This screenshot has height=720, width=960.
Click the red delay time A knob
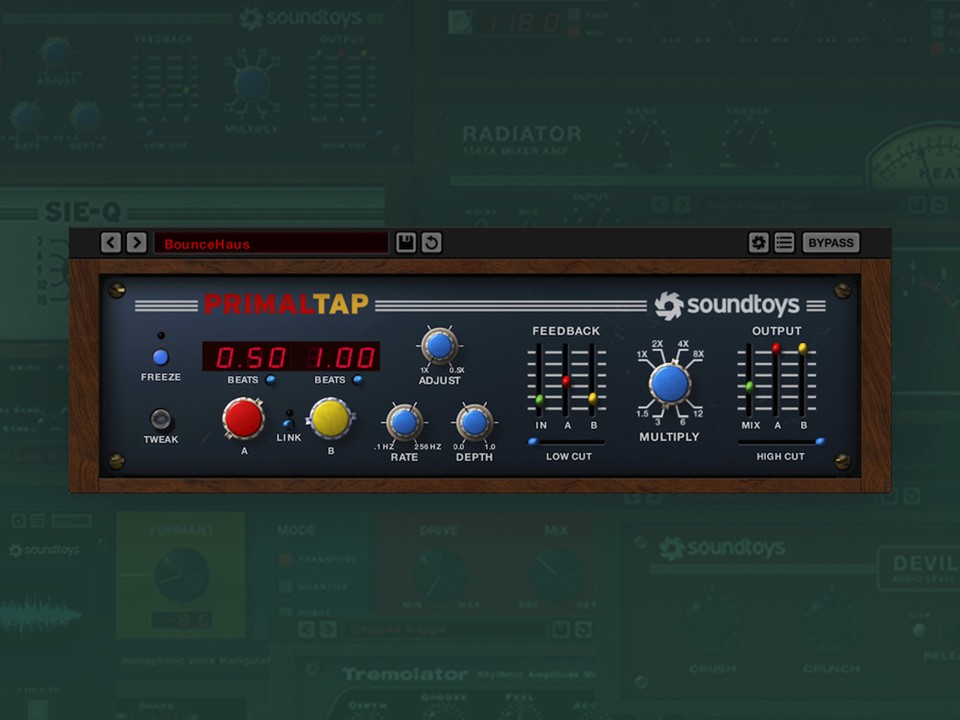click(244, 420)
